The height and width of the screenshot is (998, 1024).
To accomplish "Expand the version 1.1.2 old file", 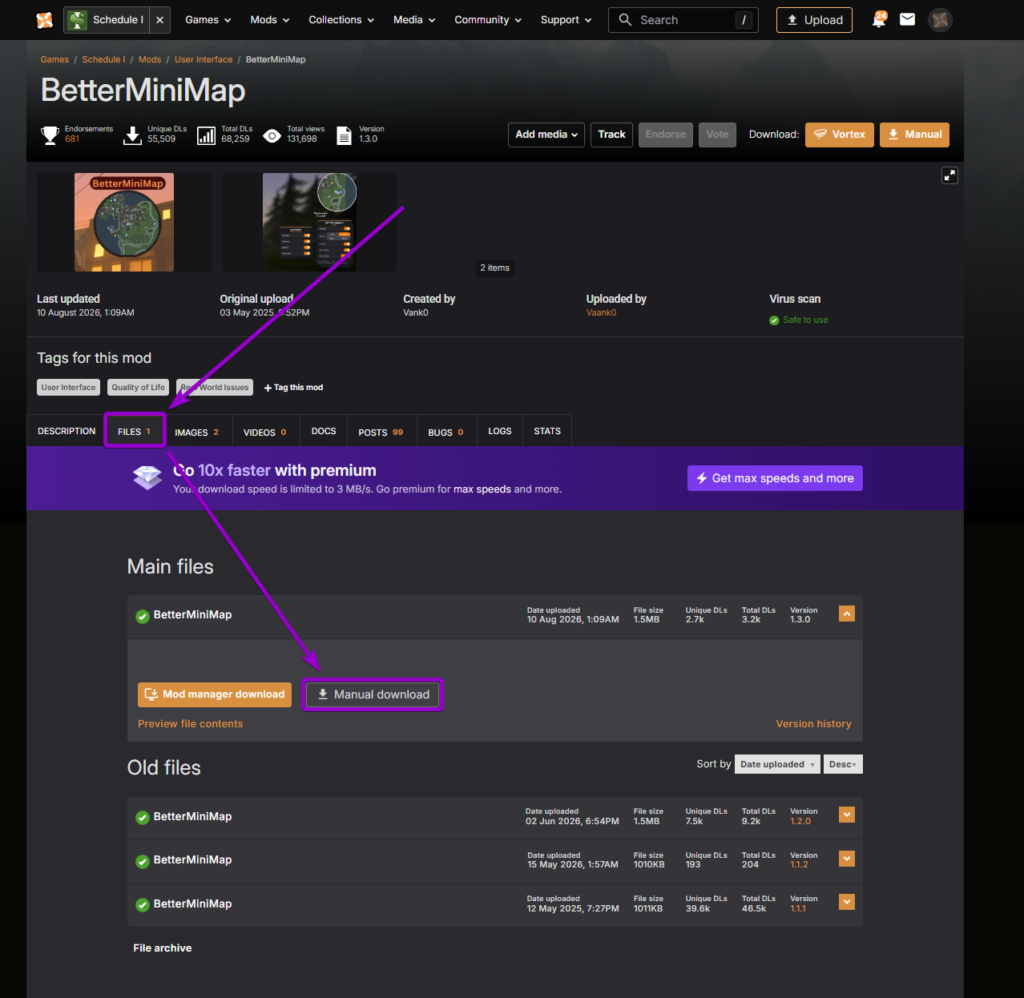I will pyautogui.click(x=846, y=858).
